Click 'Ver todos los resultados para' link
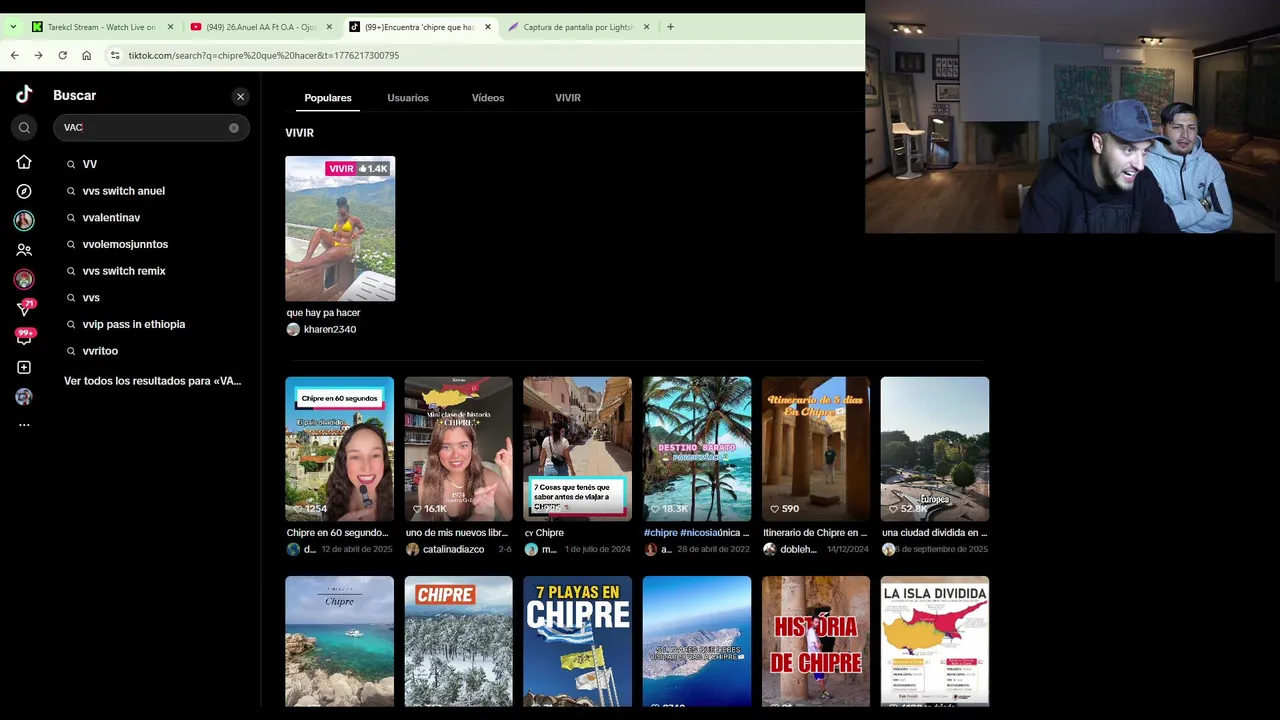The image size is (1280, 720). tap(153, 381)
